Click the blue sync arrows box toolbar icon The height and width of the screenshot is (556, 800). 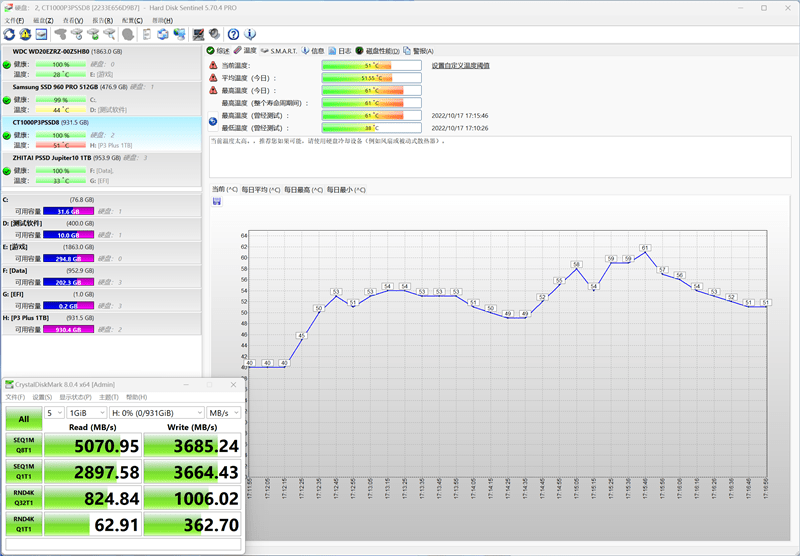point(163,34)
